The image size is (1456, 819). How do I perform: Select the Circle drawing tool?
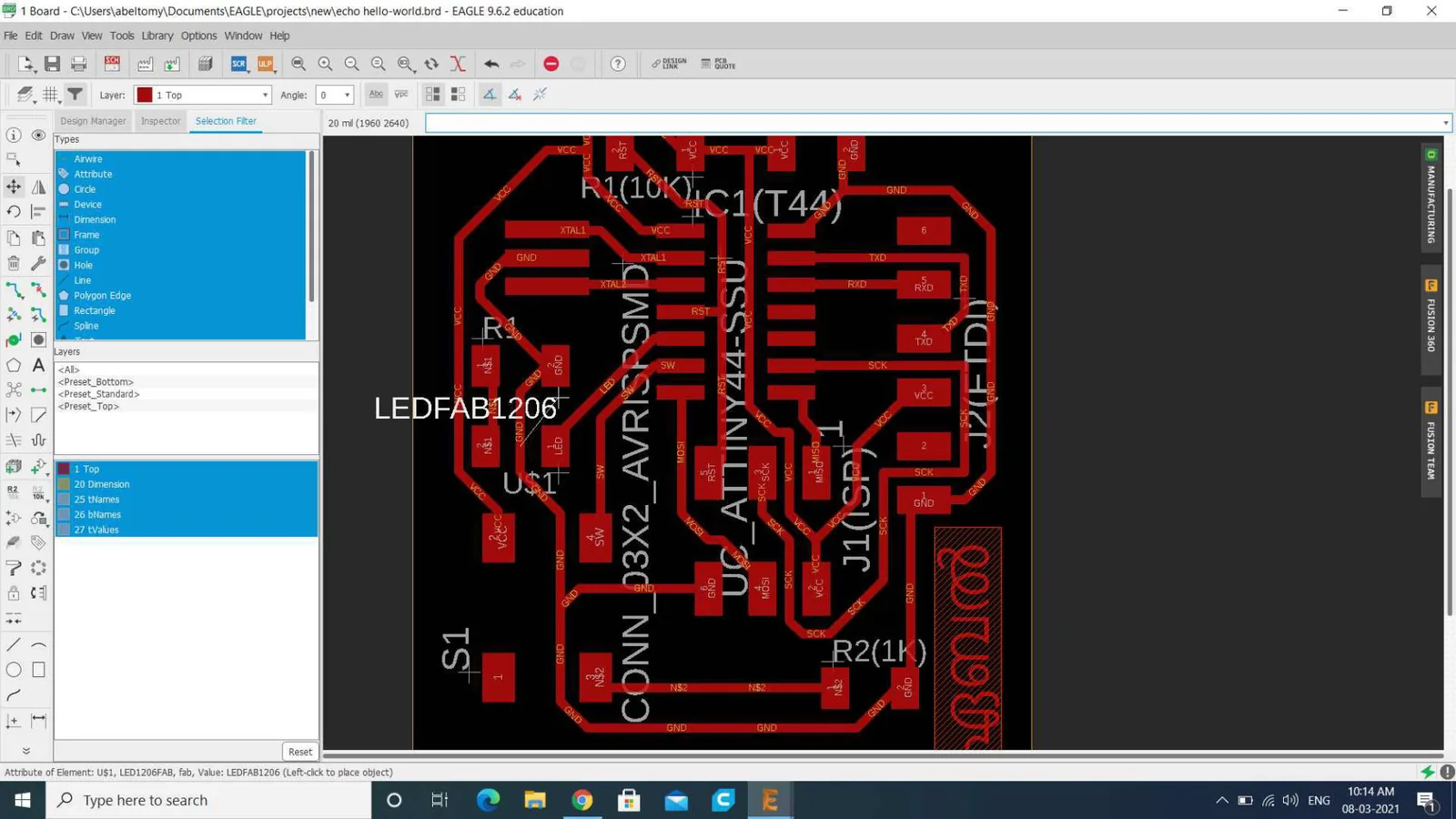14,670
